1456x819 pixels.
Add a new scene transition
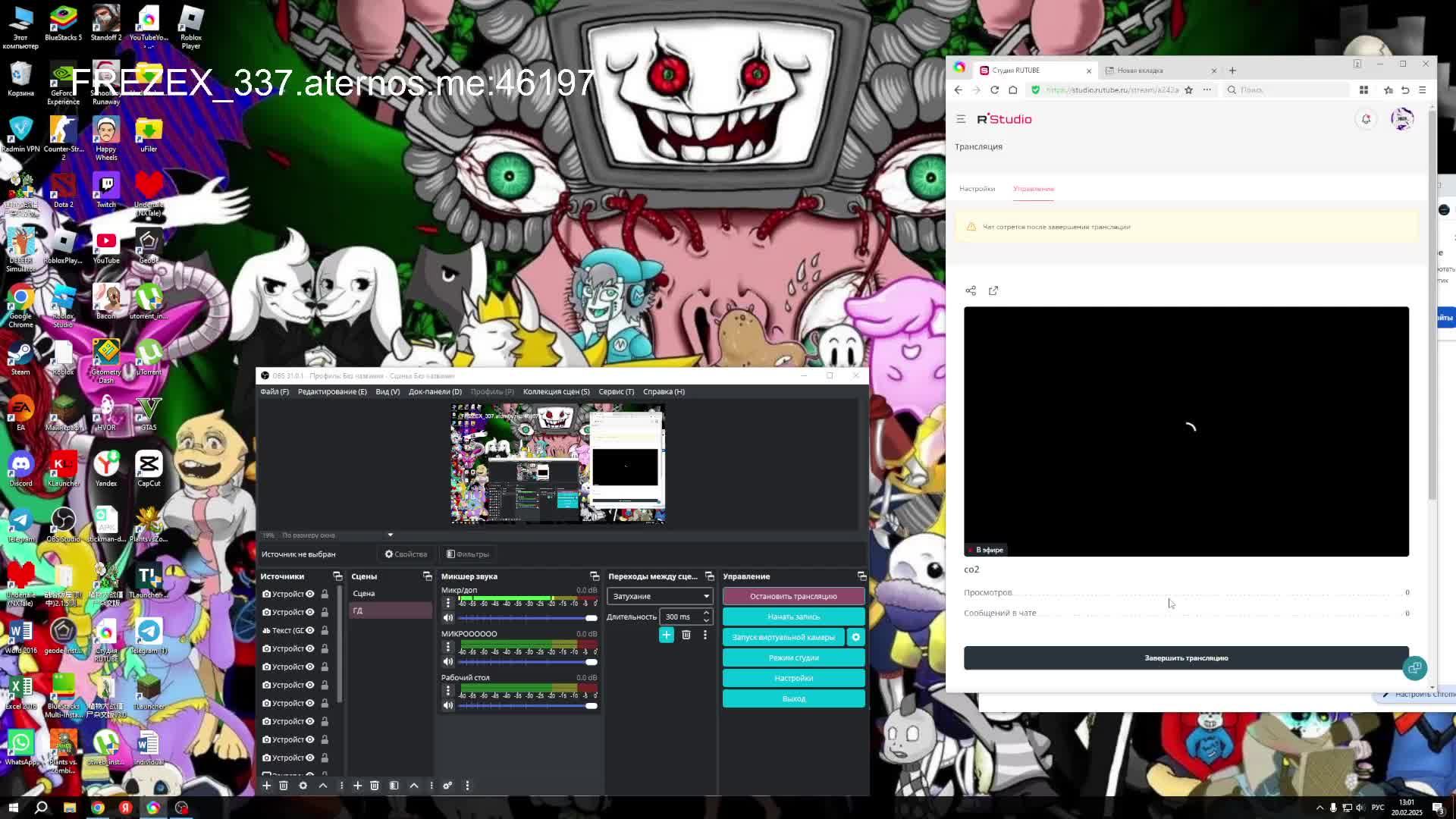[x=666, y=635]
